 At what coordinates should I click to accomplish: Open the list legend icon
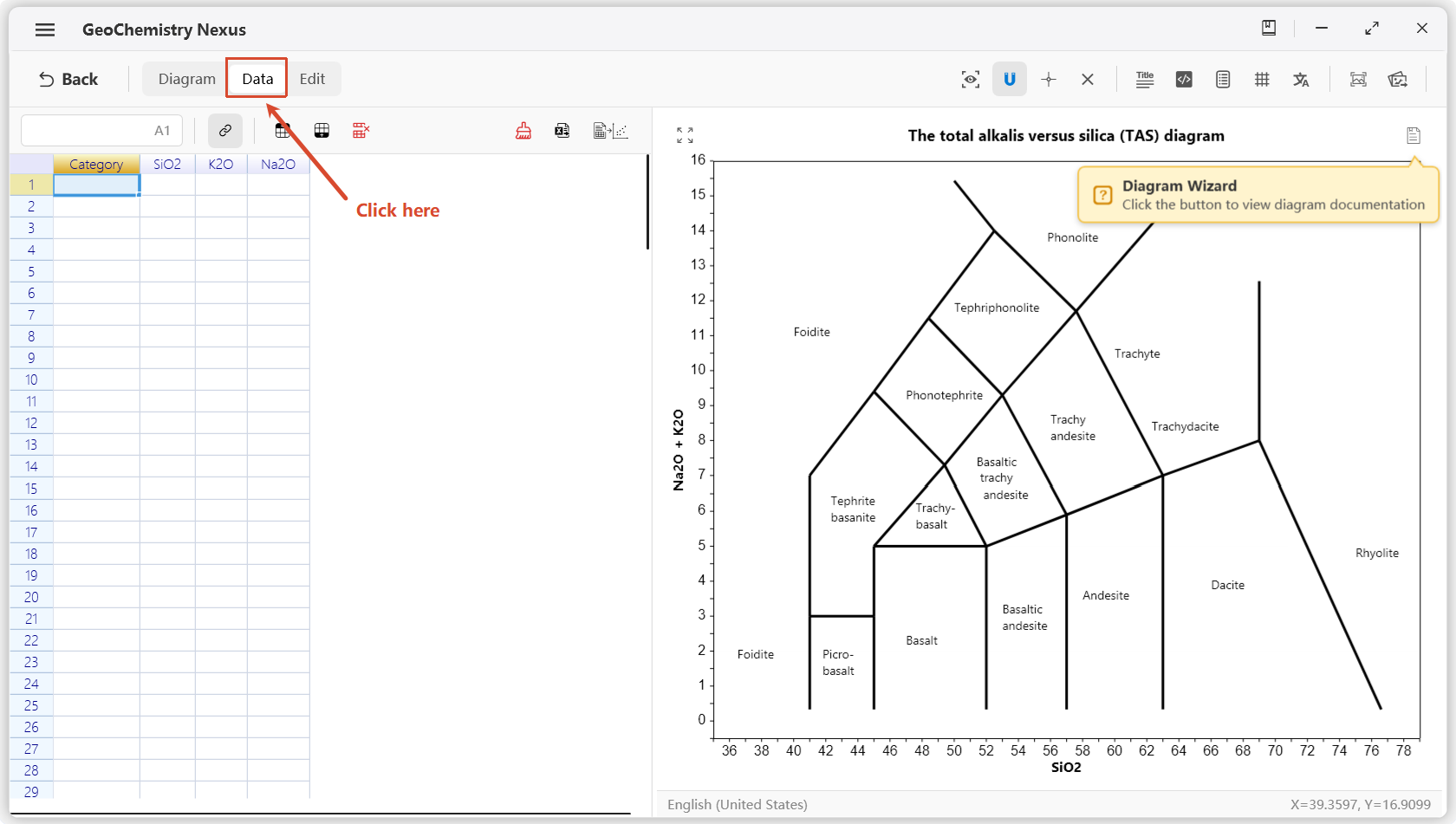click(x=1223, y=80)
